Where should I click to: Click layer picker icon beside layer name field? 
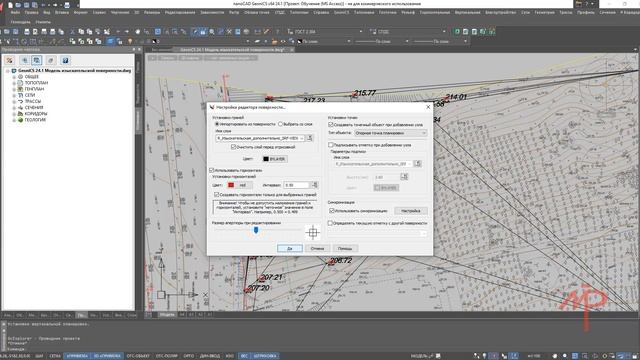[x=310, y=138]
